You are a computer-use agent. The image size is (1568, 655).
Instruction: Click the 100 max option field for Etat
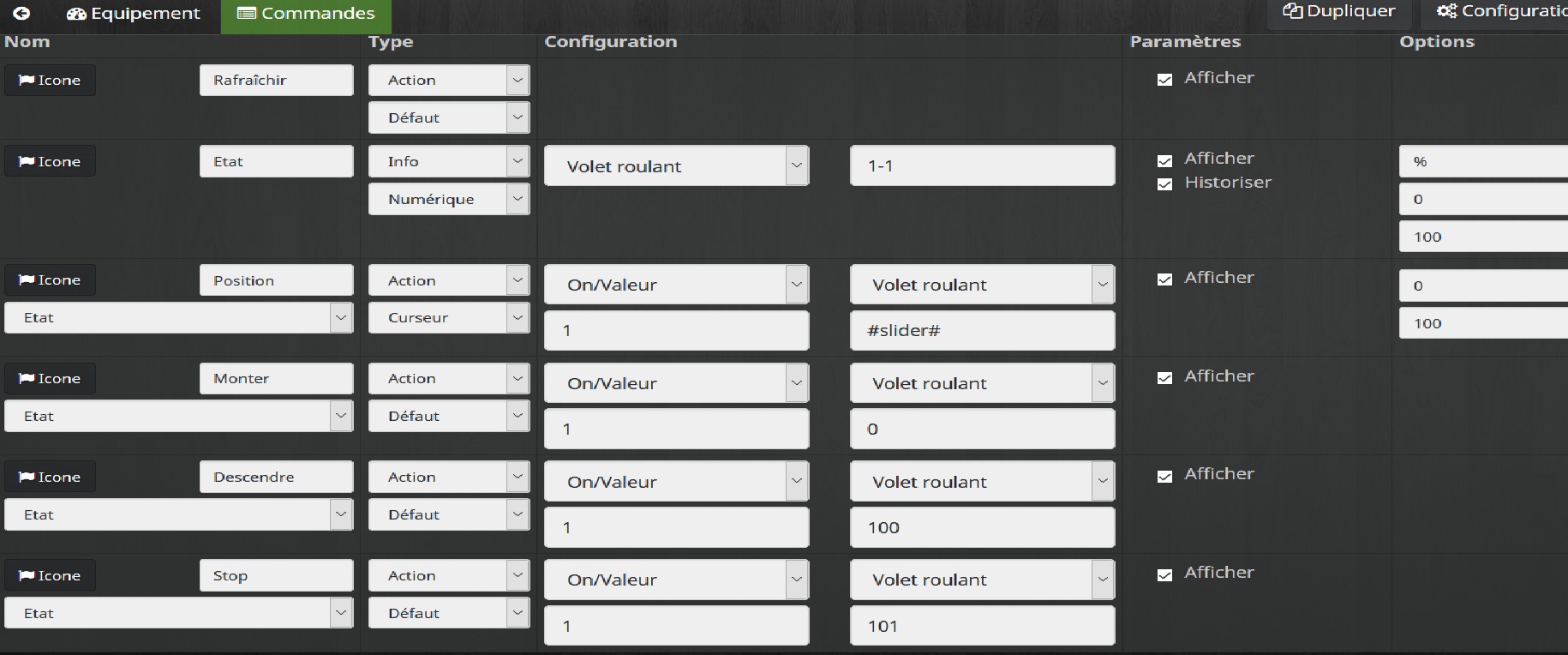pos(1483,237)
